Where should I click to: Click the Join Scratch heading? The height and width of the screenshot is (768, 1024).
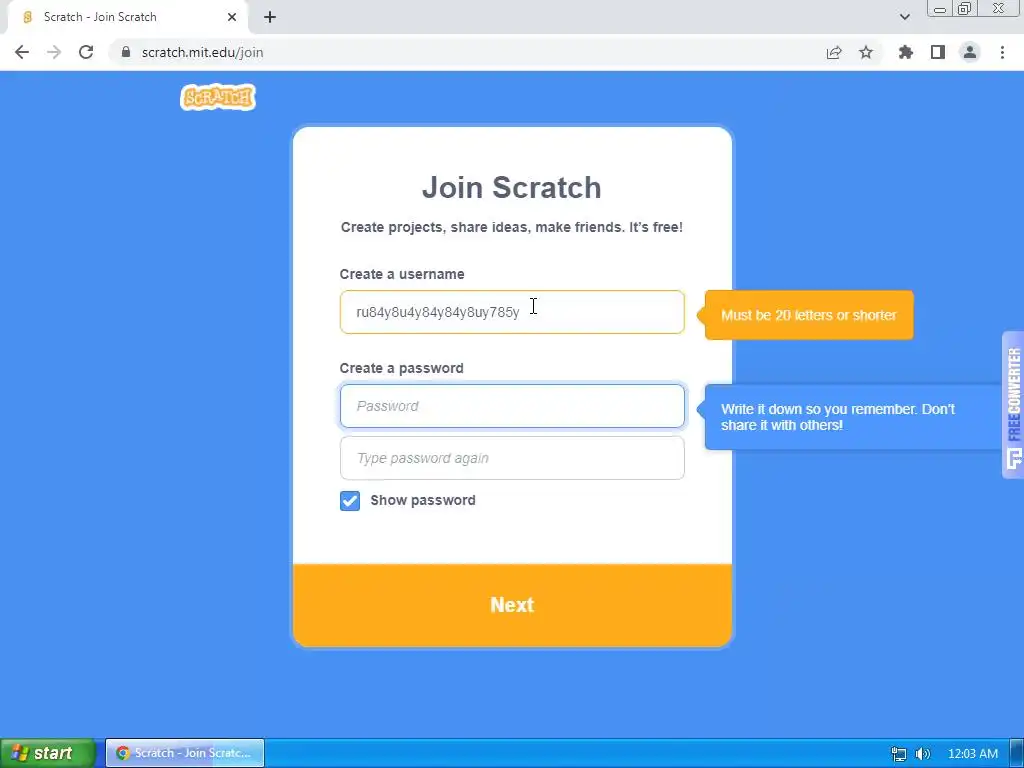coord(512,187)
